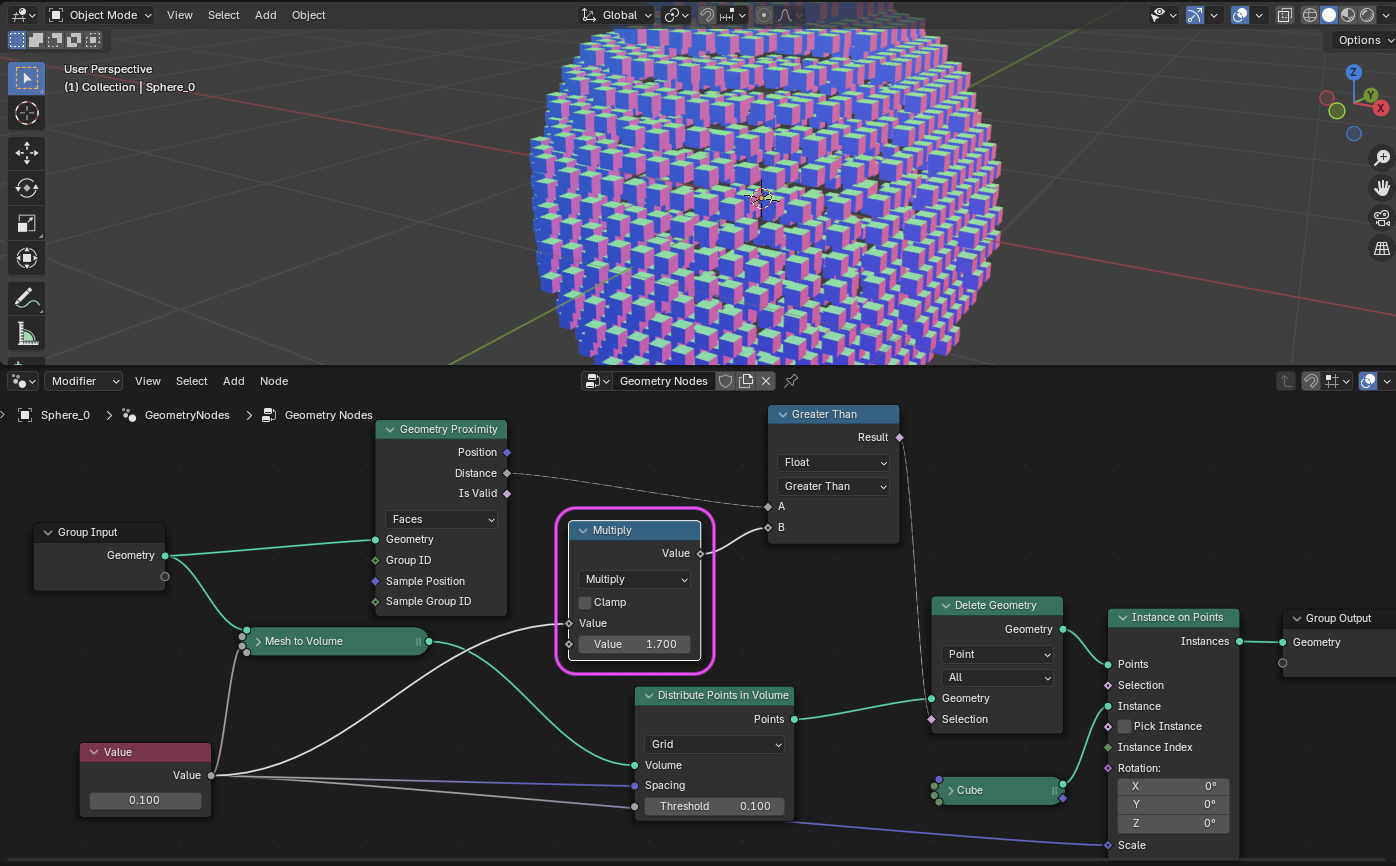Collapse the Greater Than node
The height and width of the screenshot is (866, 1396).
click(781, 414)
